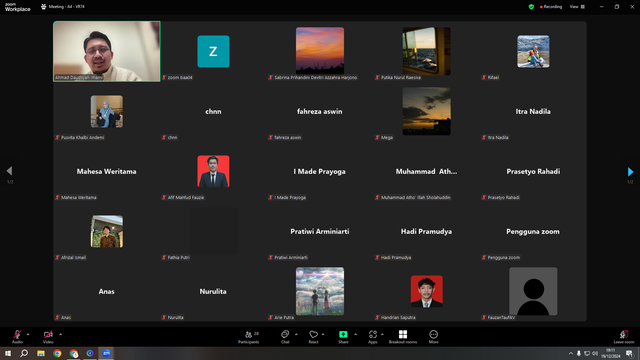Viewport: 640px width, 360px height.
Task: Open Breakout rooms
Action: pyautogui.click(x=403, y=337)
